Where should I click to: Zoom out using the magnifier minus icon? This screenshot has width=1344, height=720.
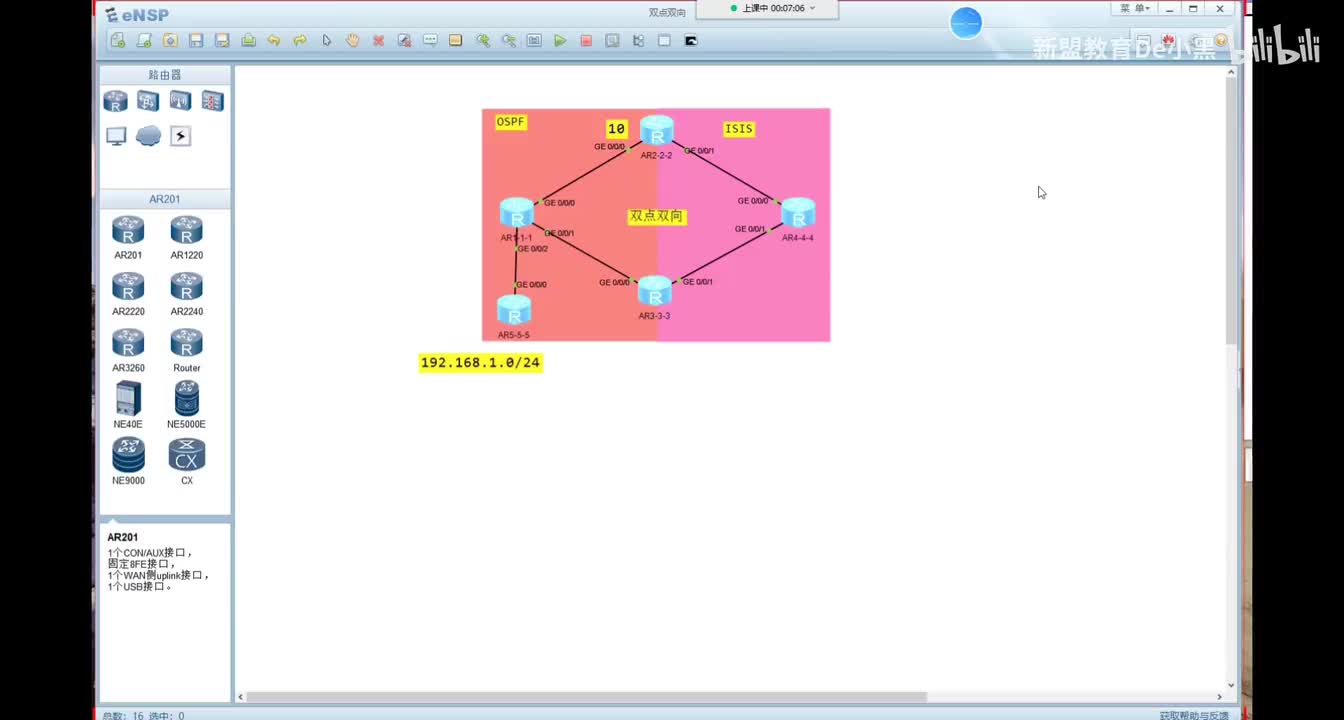(x=508, y=41)
